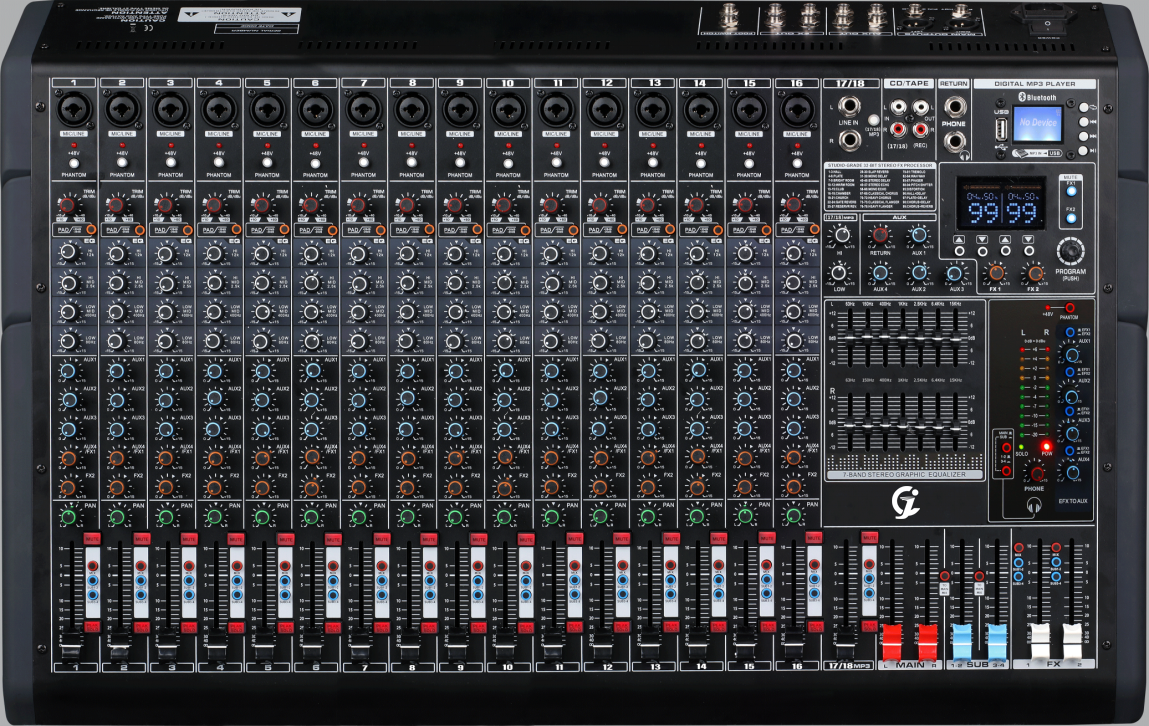Toggle the FX1 mute button
This screenshot has width=1149, height=726.
coord(1071,190)
